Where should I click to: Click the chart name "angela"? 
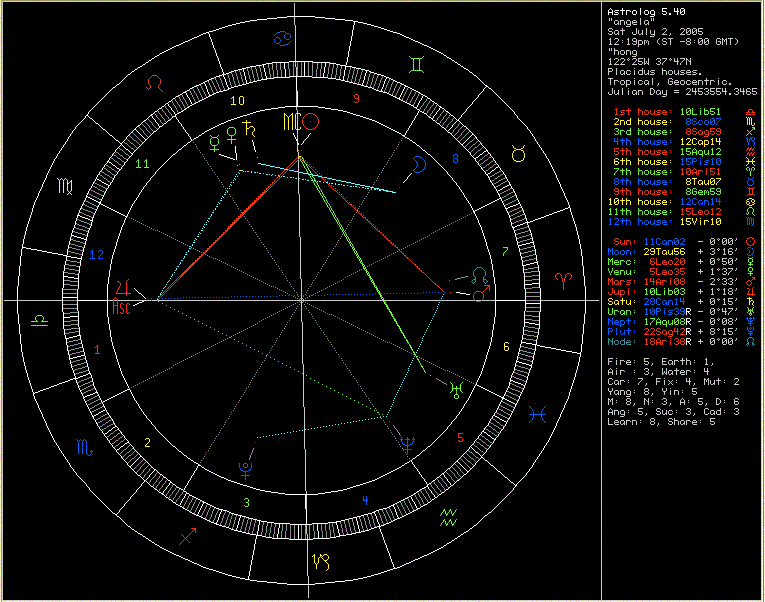pos(631,22)
